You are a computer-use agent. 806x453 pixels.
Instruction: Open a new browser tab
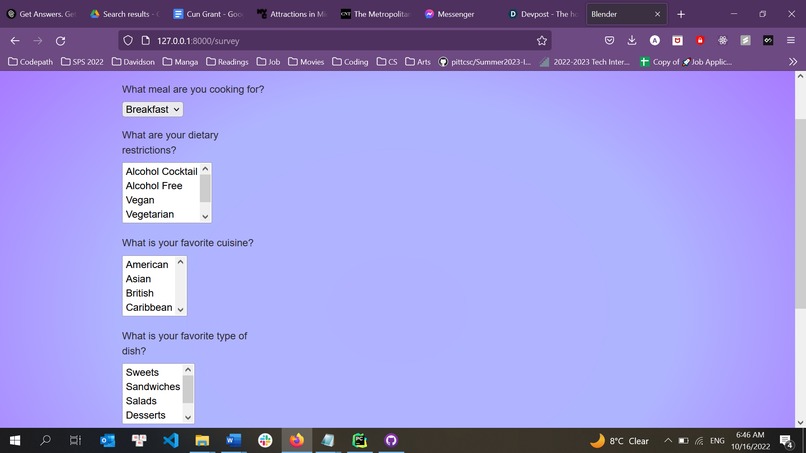[681, 14]
